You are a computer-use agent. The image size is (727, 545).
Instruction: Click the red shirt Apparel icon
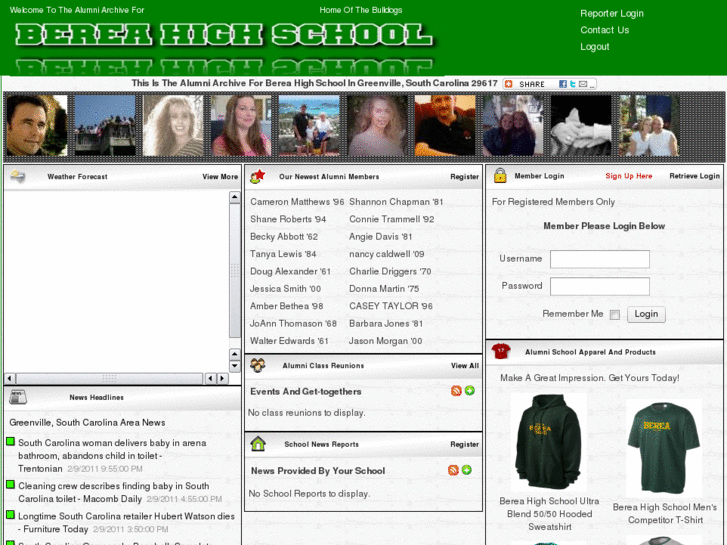click(501, 352)
